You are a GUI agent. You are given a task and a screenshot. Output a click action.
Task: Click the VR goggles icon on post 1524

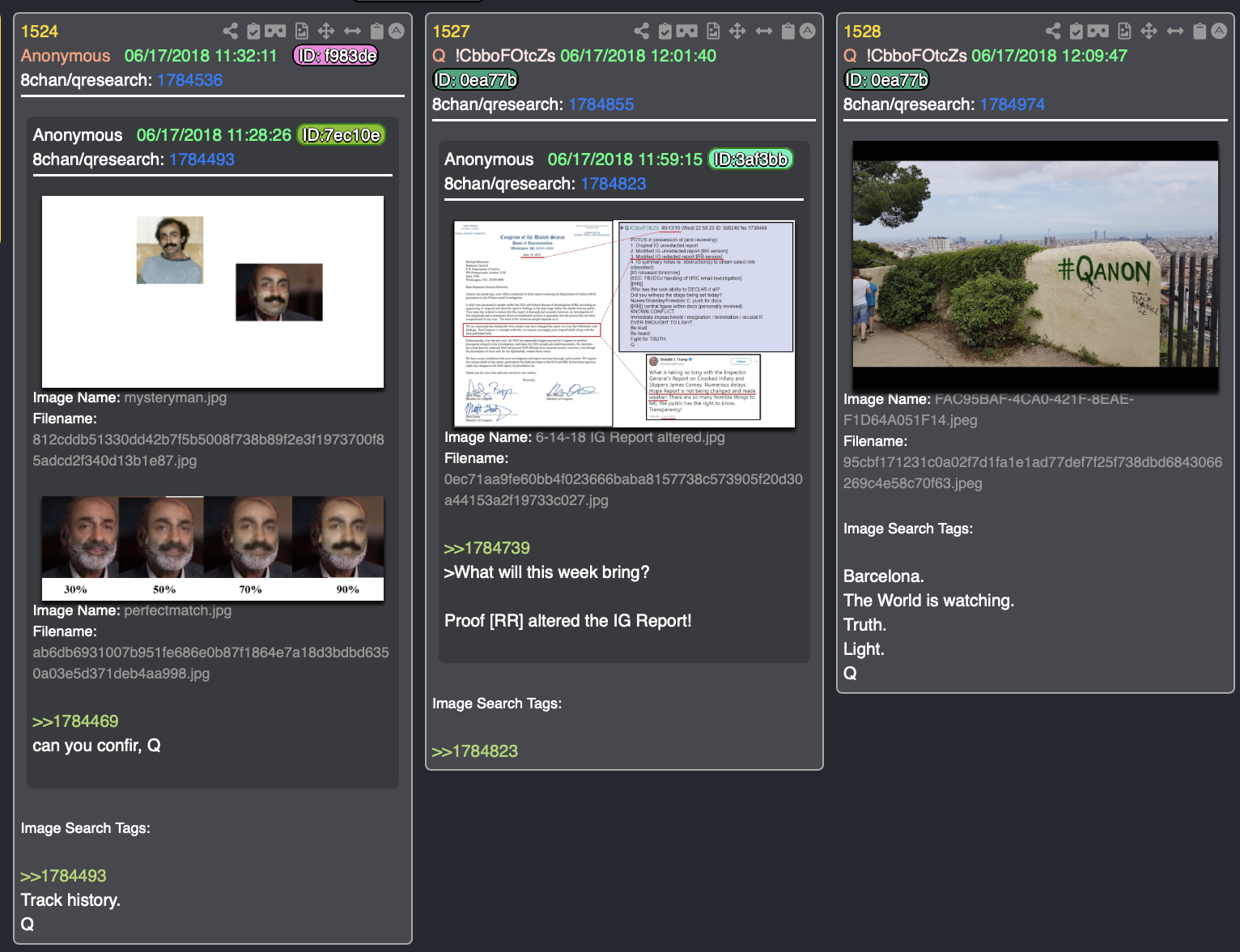coord(275,32)
